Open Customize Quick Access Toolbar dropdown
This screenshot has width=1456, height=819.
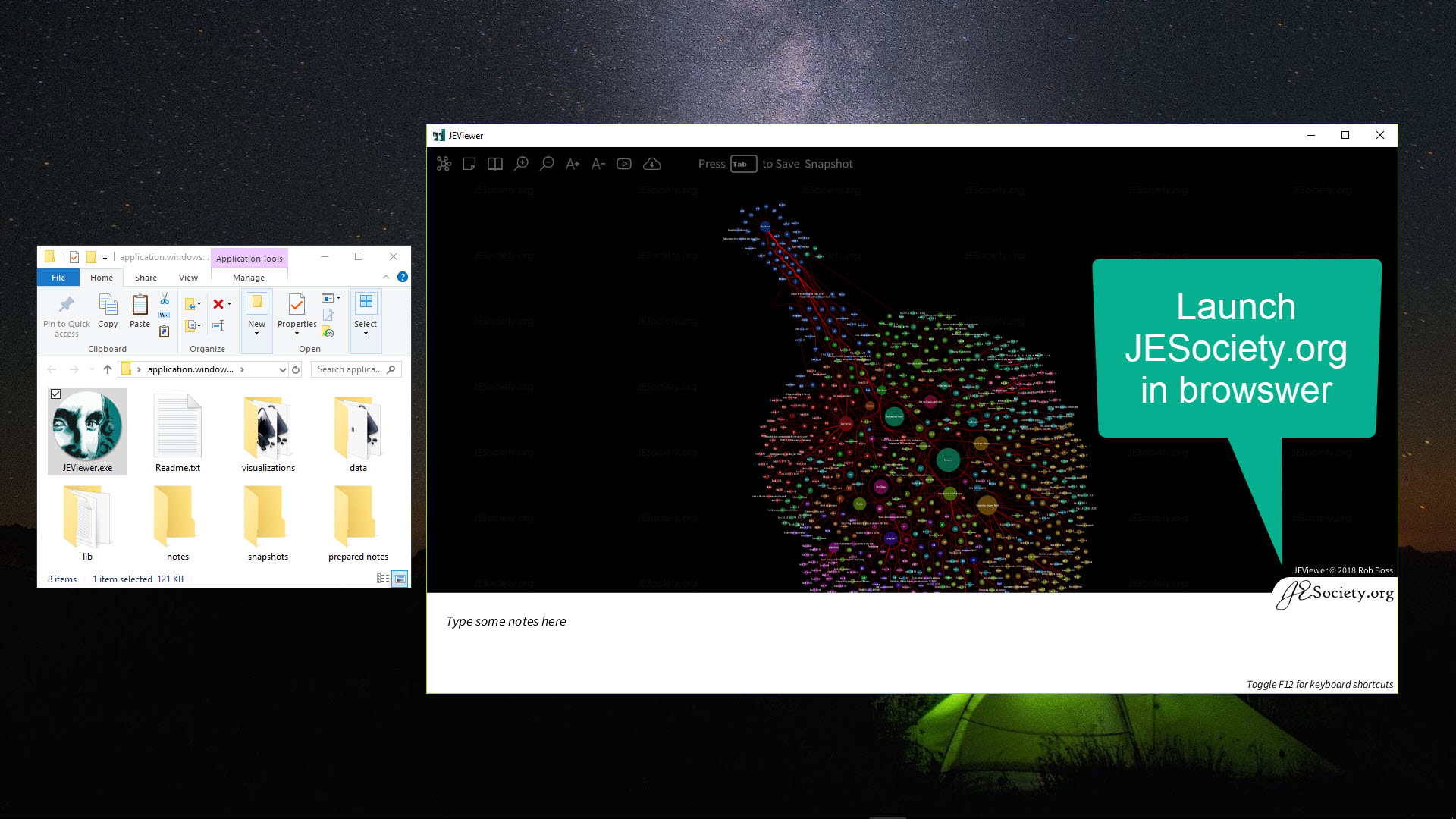(105, 257)
